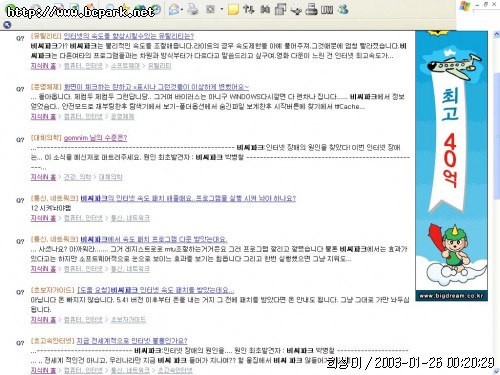Expand the Edit button dropdown arrow
The width and height of the screenshot is (500, 375).
point(221,9)
